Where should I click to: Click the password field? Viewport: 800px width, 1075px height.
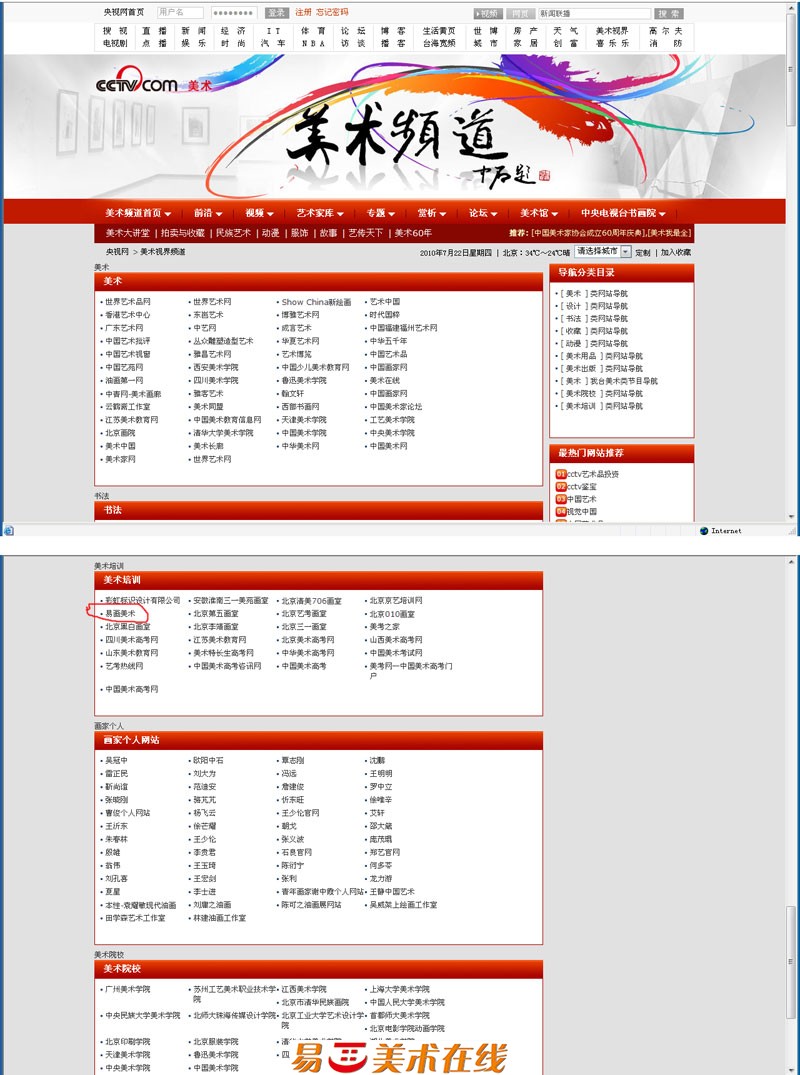click(x=233, y=12)
